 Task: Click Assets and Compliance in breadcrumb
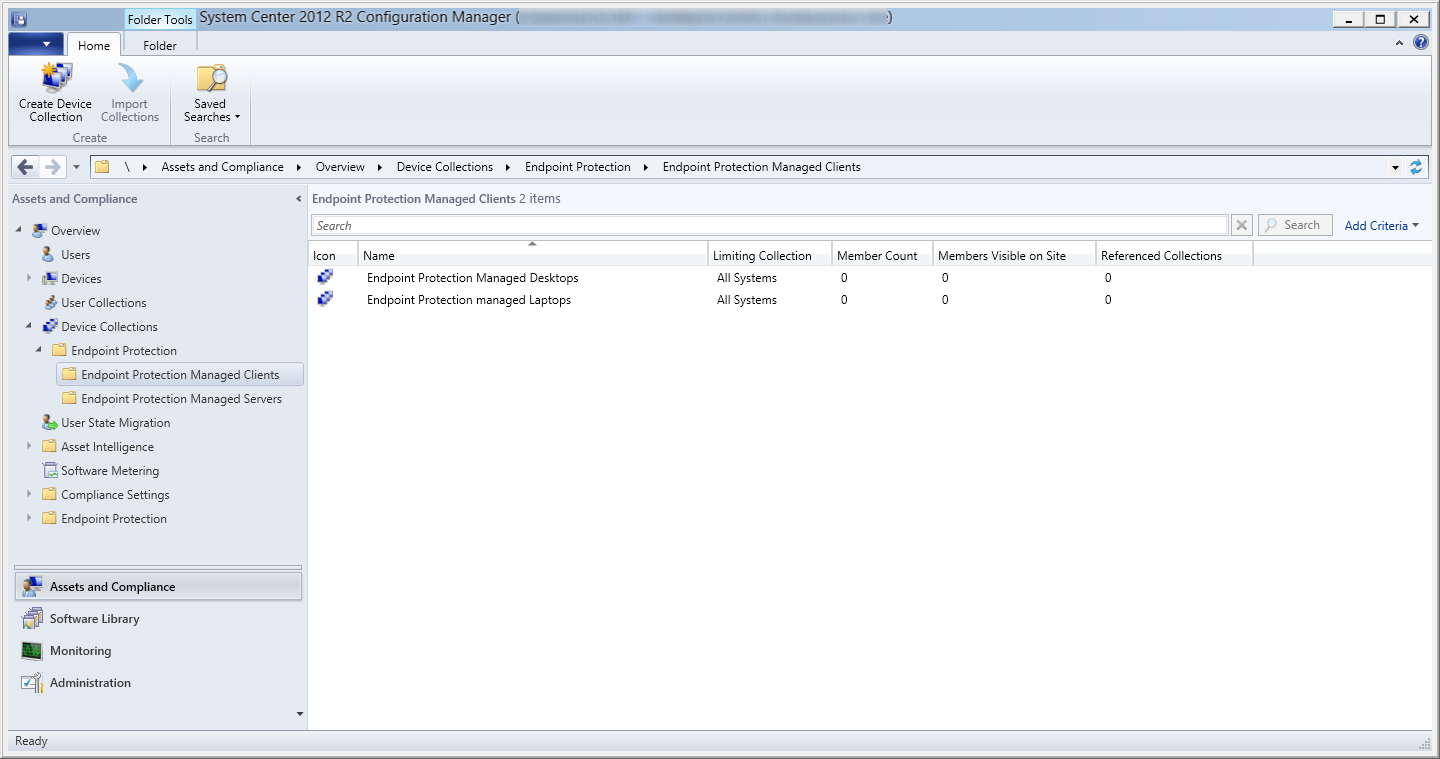(x=223, y=167)
